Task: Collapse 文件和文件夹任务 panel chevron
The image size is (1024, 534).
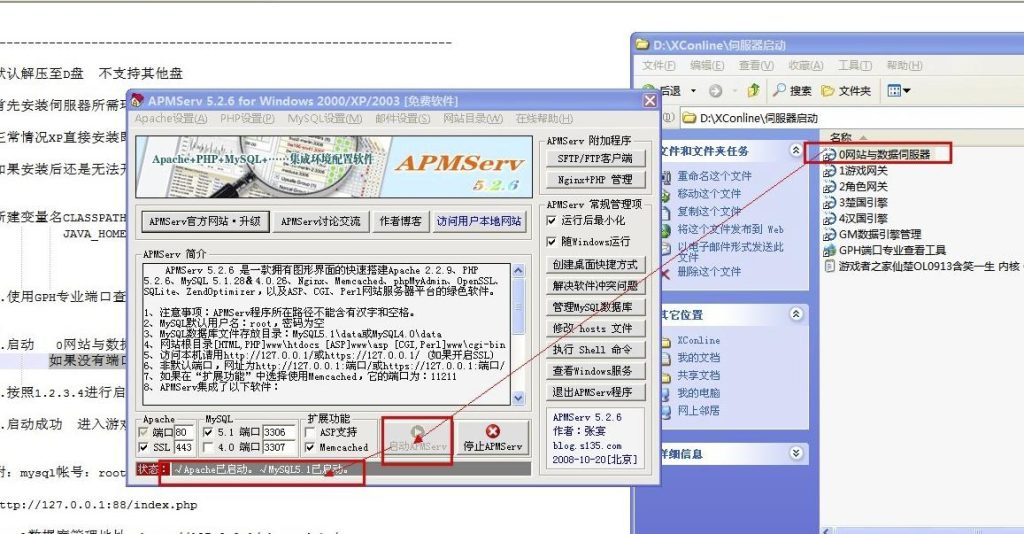Action: 795,151
